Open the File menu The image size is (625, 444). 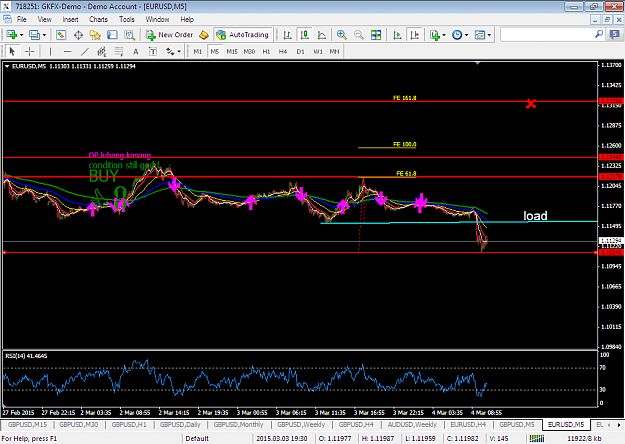tap(22, 19)
